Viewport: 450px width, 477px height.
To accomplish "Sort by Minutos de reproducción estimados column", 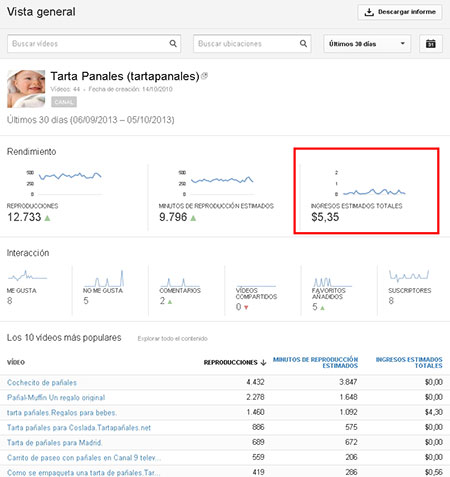I will 315,362.
